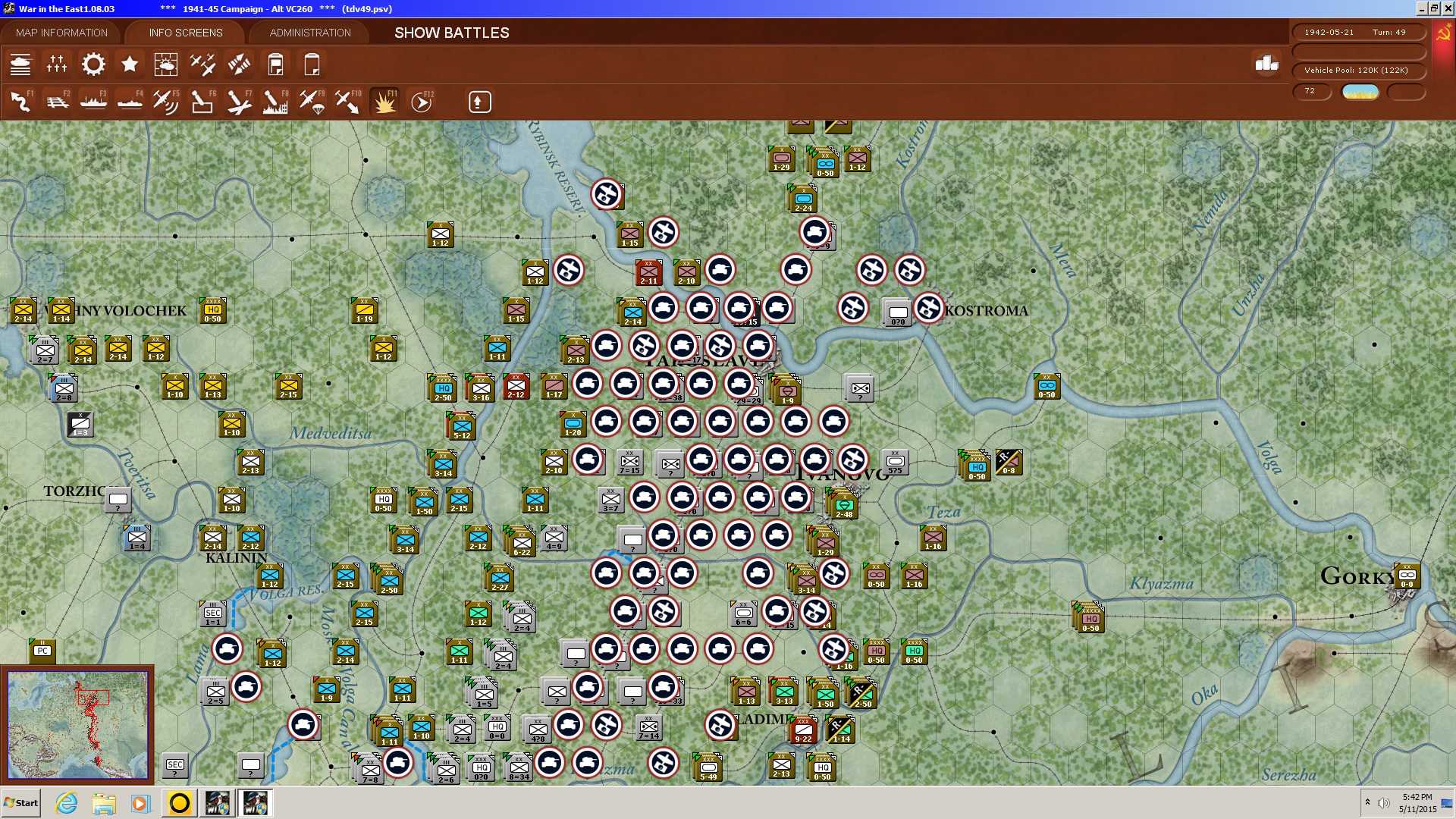Click the battle marker beside Kostroma label
Image resolution: width=1456 pixels, height=819 pixels.
pyautogui.click(x=928, y=308)
